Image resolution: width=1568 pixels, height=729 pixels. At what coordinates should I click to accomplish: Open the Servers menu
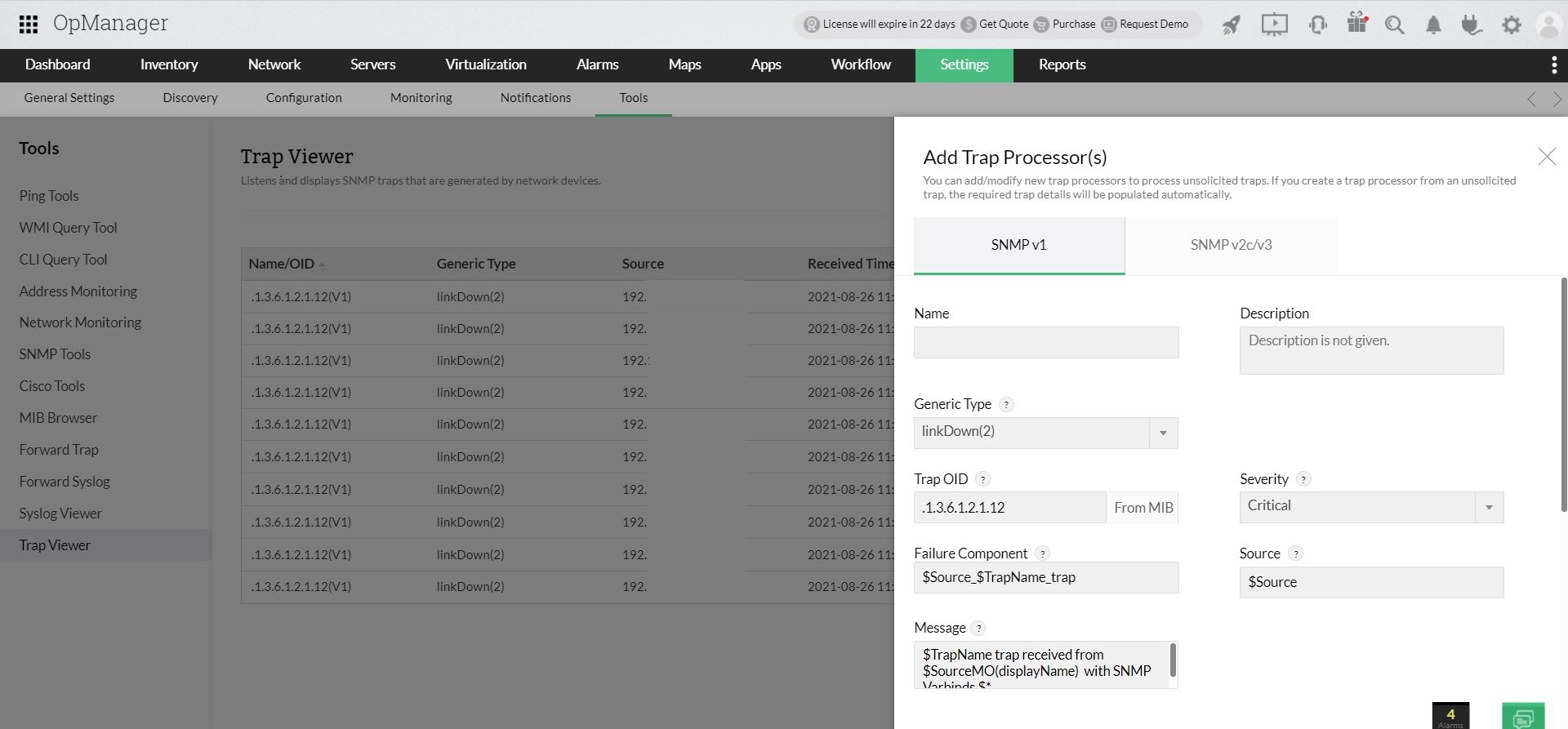pos(373,64)
